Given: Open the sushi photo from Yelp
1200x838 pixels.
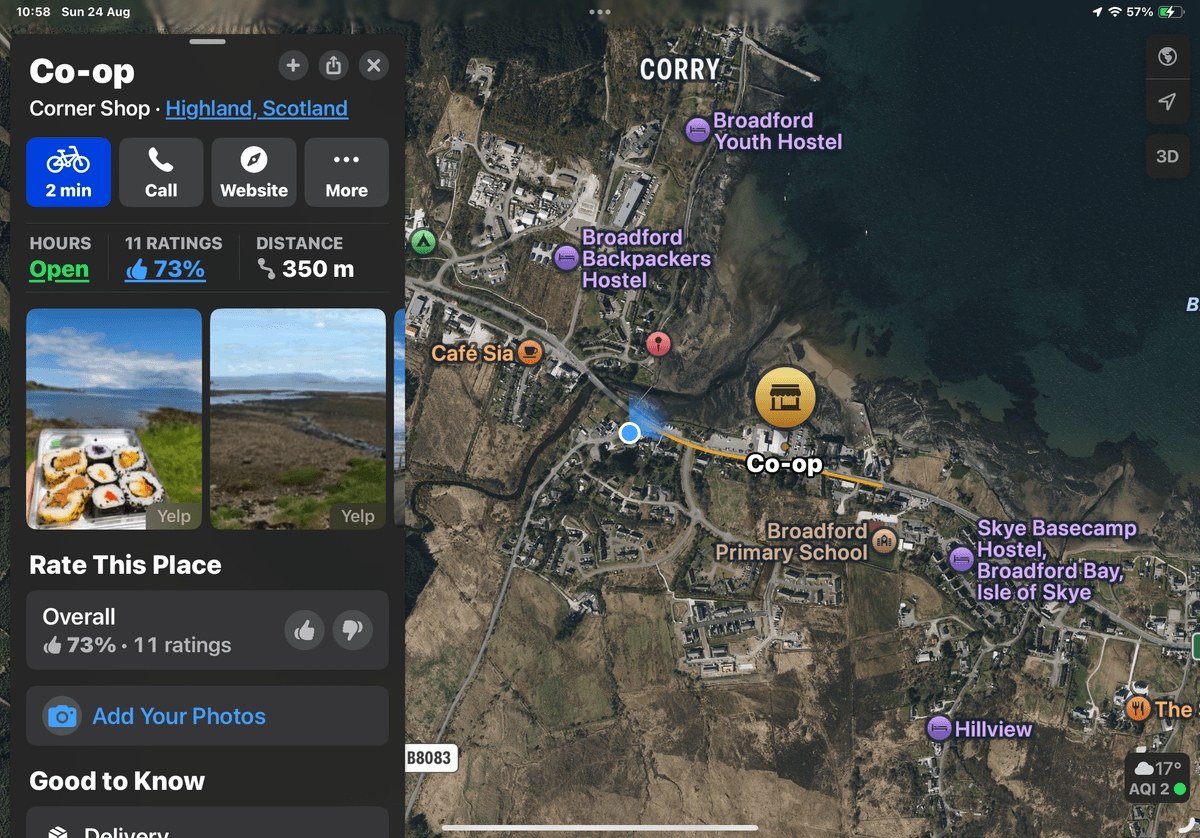Looking at the screenshot, I should coord(114,419).
